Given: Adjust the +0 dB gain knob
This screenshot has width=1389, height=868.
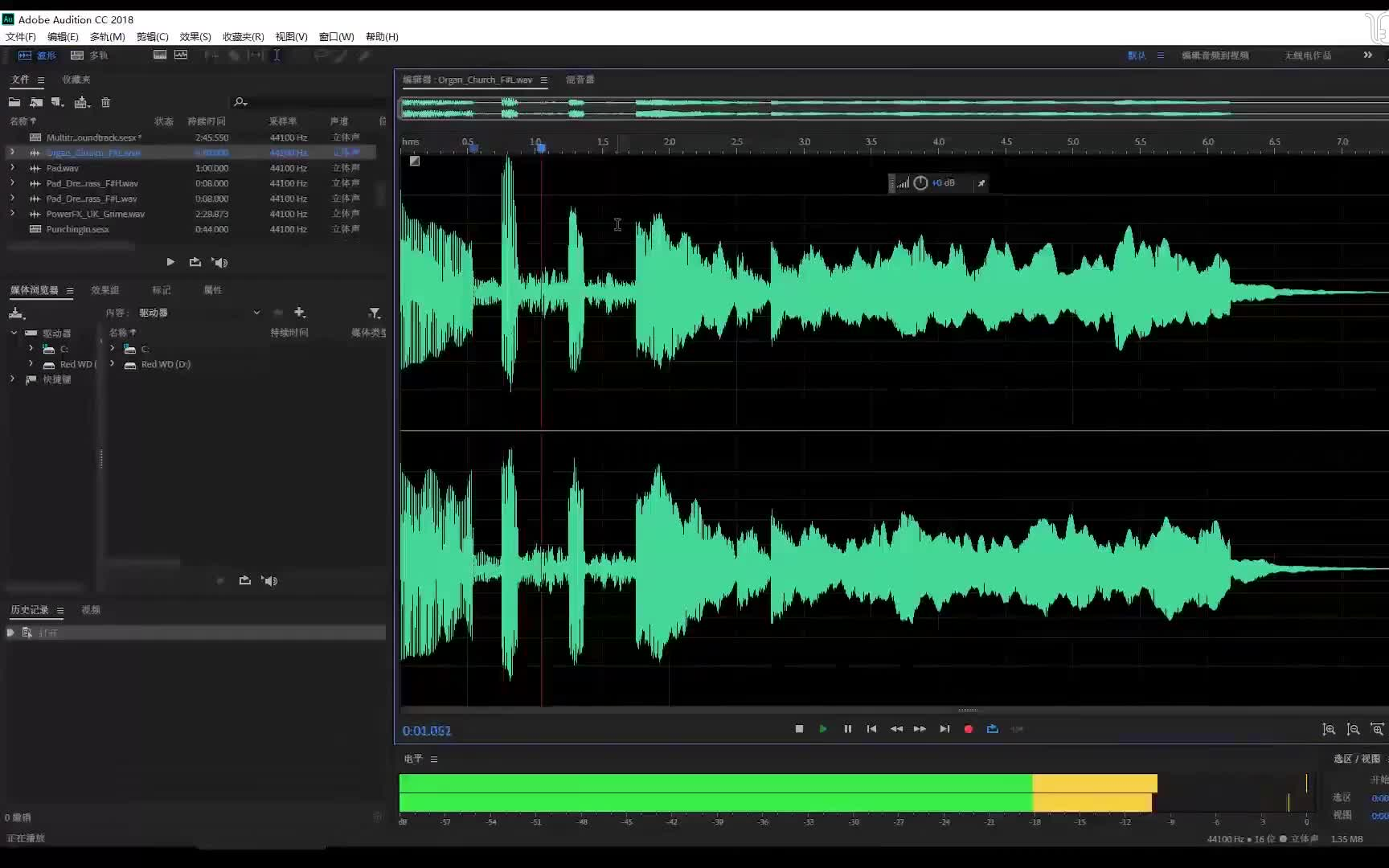Looking at the screenshot, I should click(x=920, y=183).
